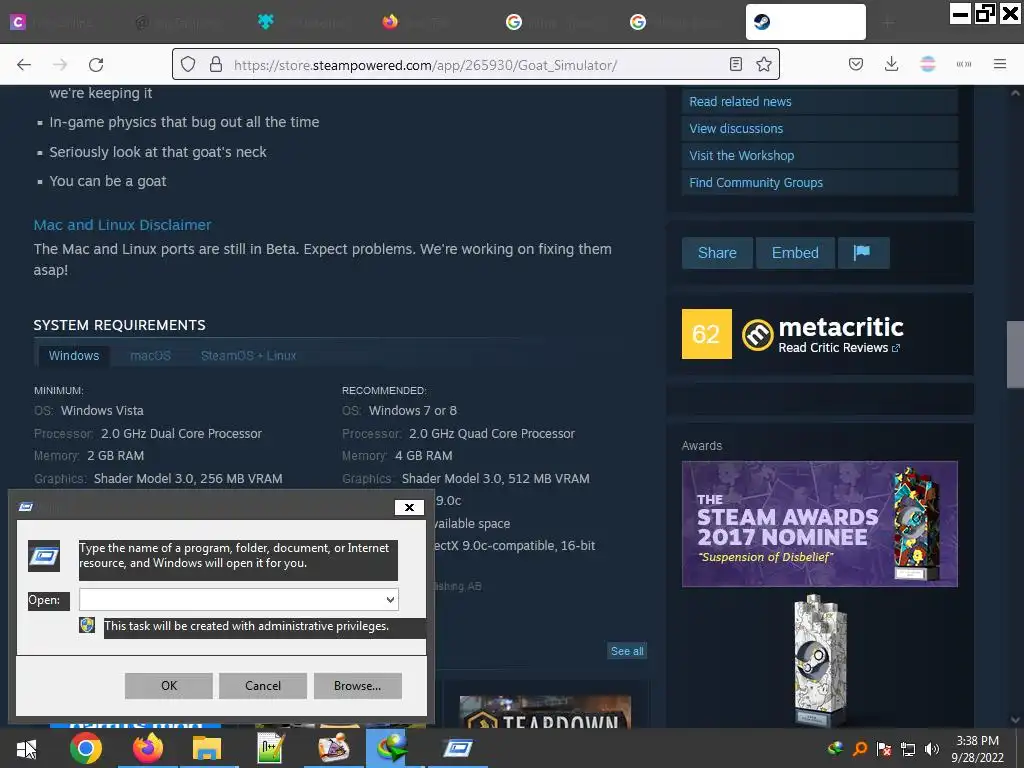Reload the Goat Simulator store page
Screen dimensions: 1024x768
[x=96, y=65]
